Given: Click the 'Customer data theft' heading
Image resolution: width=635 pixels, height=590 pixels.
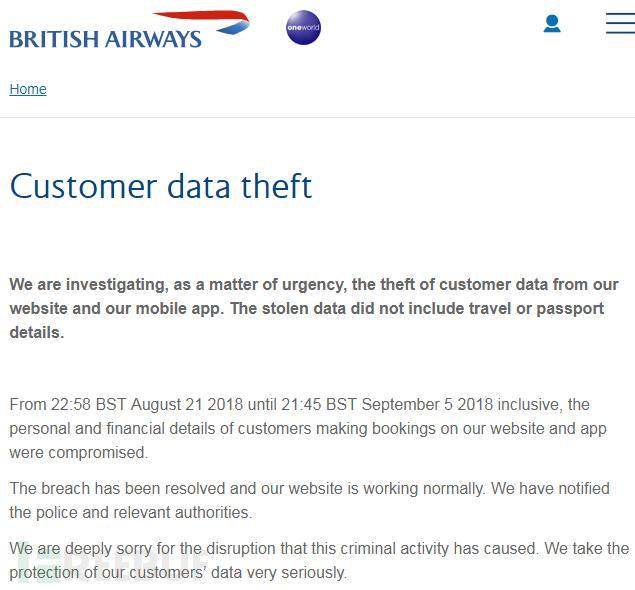Looking at the screenshot, I should click(x=161, y=187).
